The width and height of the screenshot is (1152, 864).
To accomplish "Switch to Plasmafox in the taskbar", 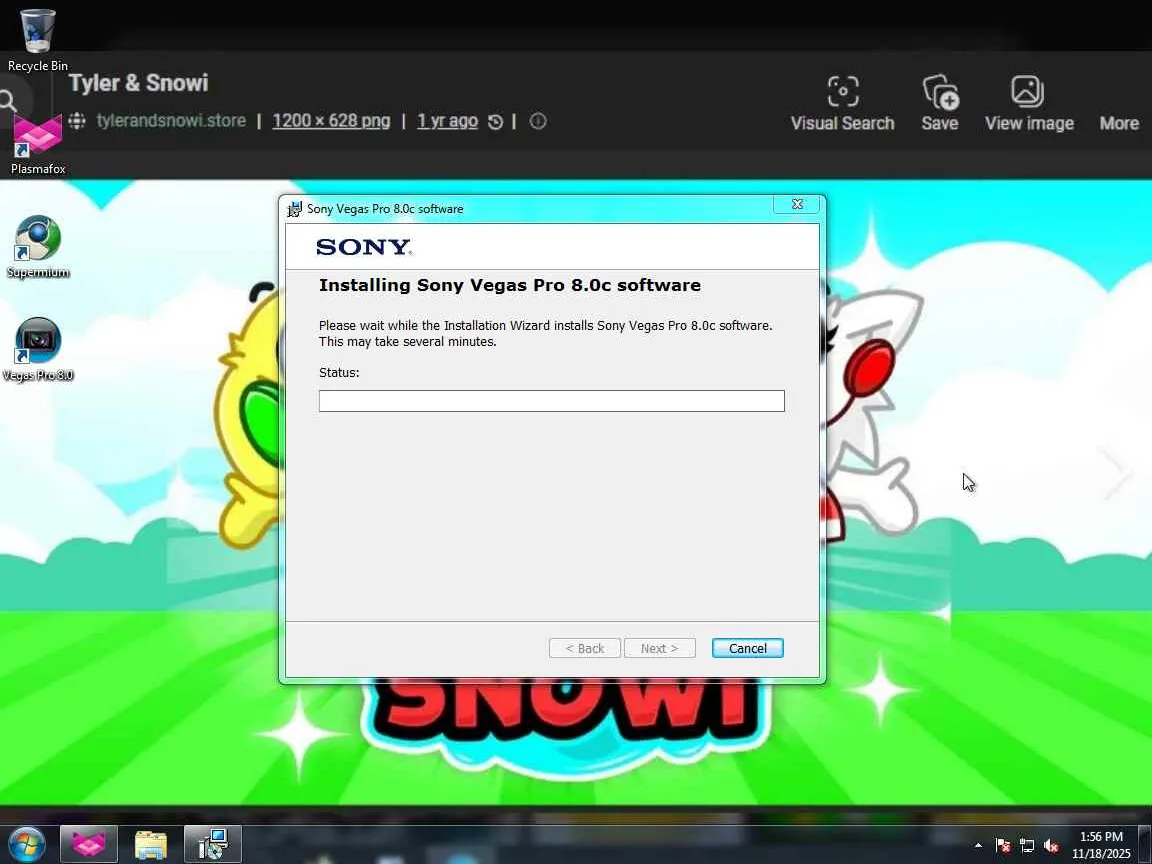I will (x=88, y=844).
